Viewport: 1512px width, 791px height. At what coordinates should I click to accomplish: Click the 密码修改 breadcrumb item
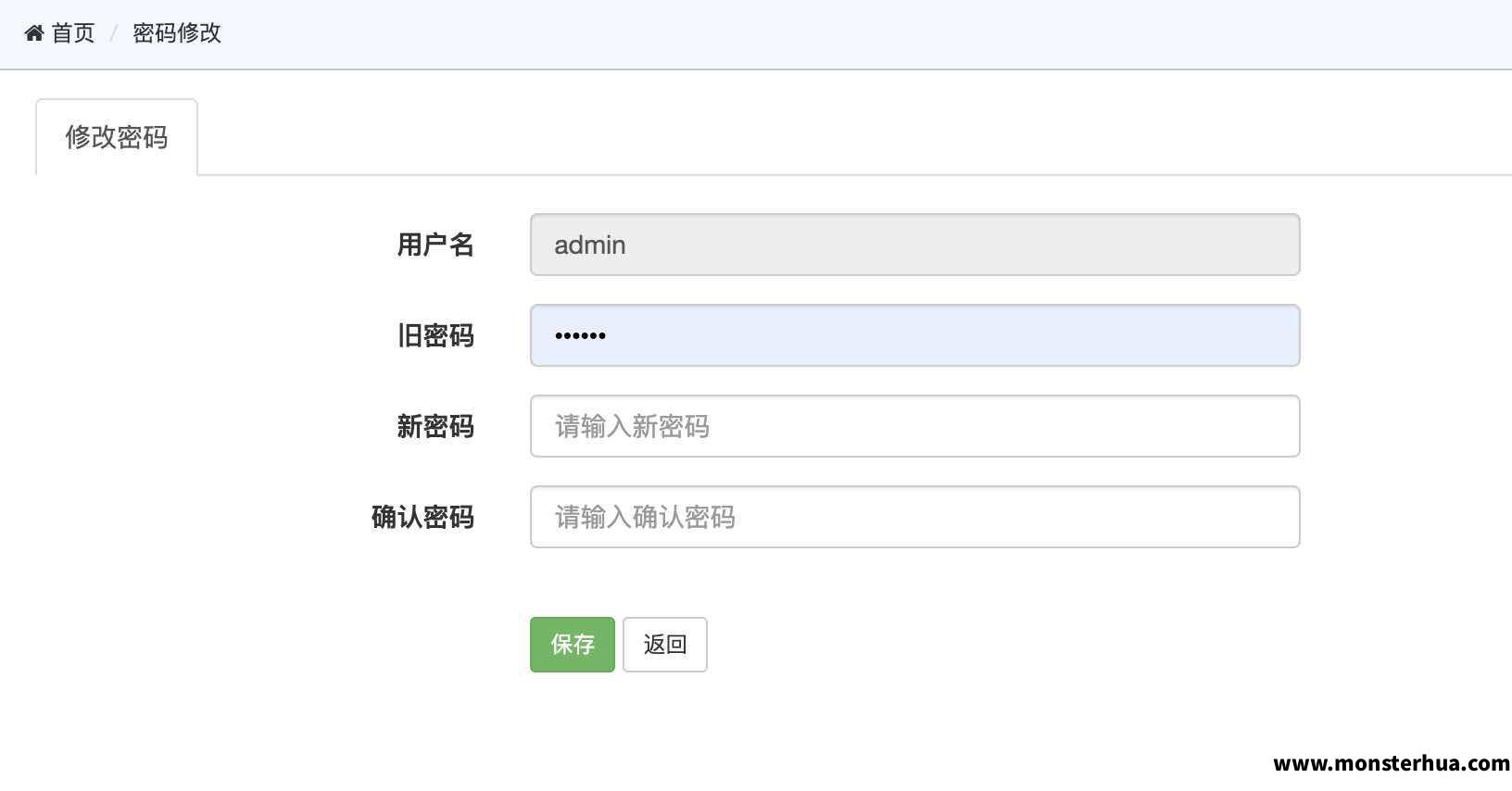pos(177,33)
